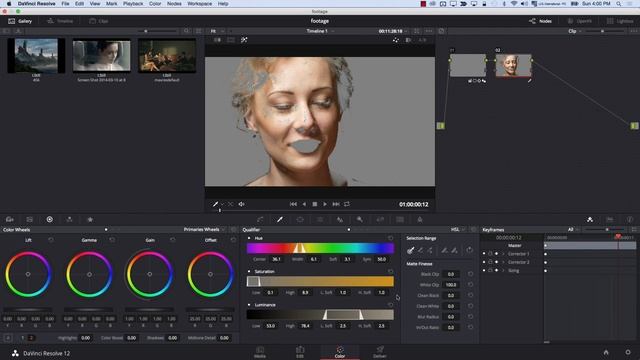Open the RGB Mixer palette icon
Image resolution: width=640 pixels, height=360 pixels.
click(69, 220)
